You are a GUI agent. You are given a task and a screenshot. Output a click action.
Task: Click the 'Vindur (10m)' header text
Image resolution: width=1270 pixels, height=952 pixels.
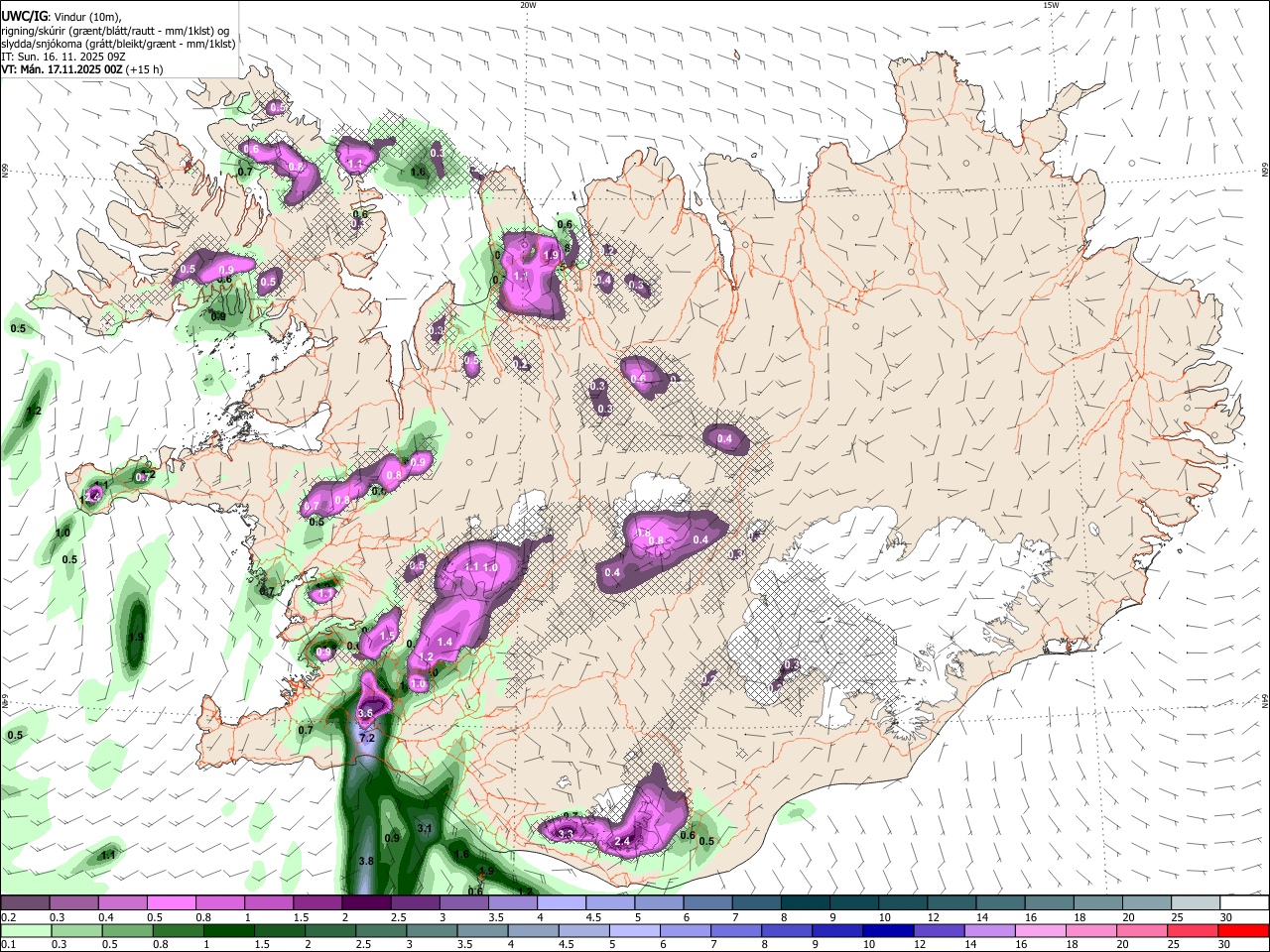87,16
